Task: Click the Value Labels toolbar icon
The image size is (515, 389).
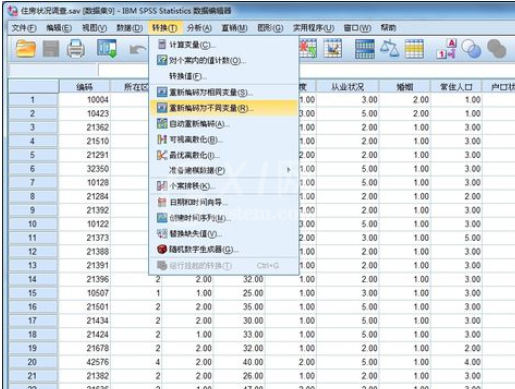Action: point(446,49)
